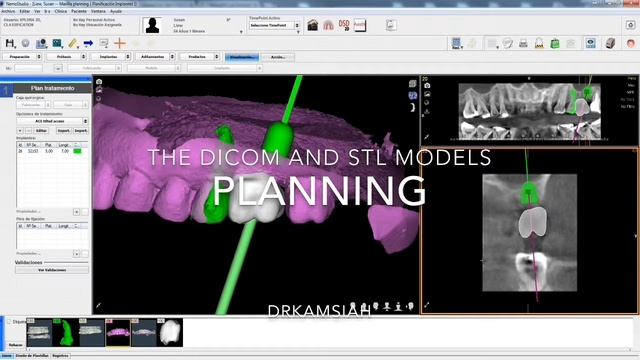Click the gray disc icon beside Save

tap(25, 43)
